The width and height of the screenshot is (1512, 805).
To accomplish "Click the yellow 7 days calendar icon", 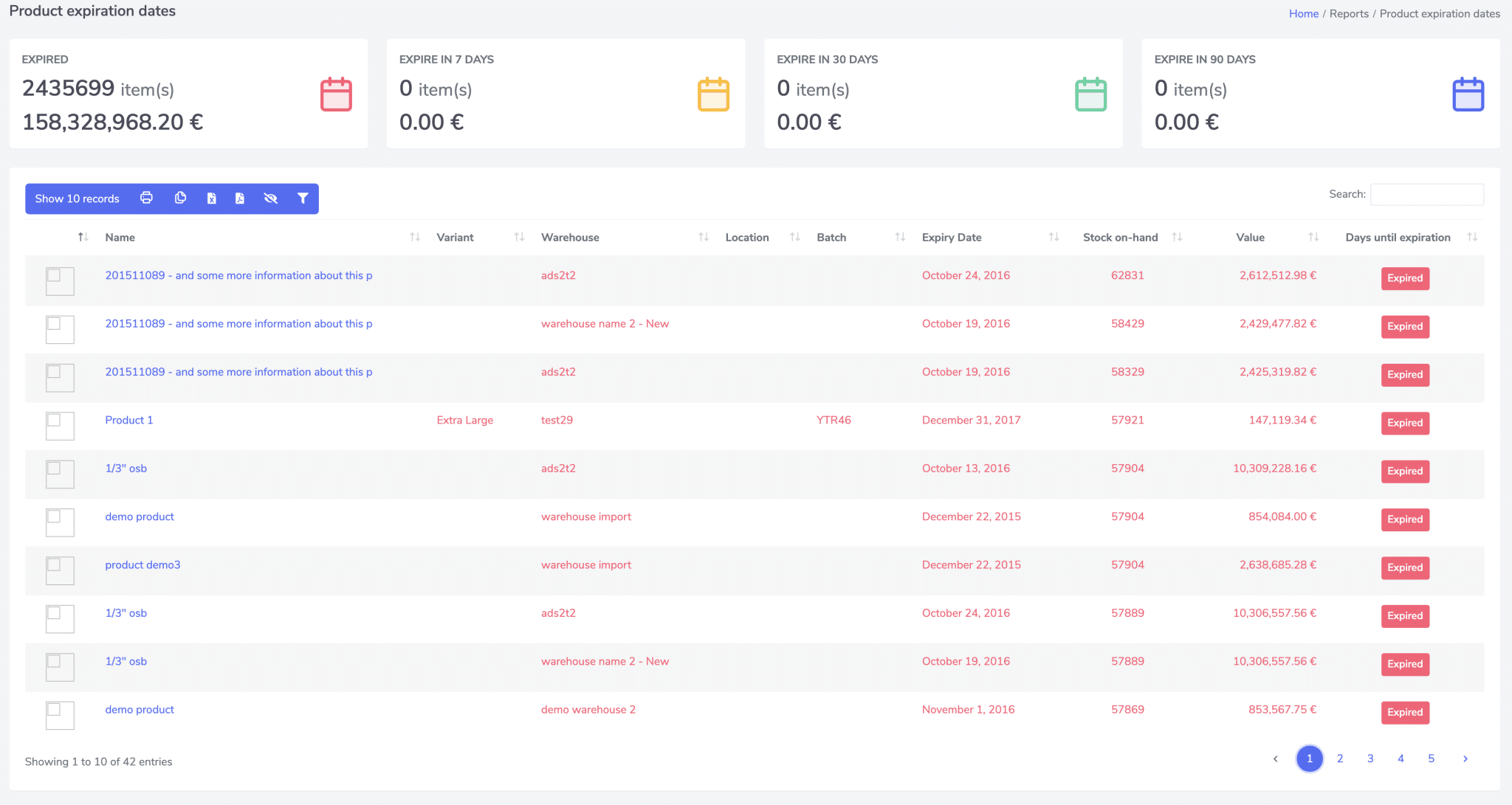I will (x=713, y=94).
